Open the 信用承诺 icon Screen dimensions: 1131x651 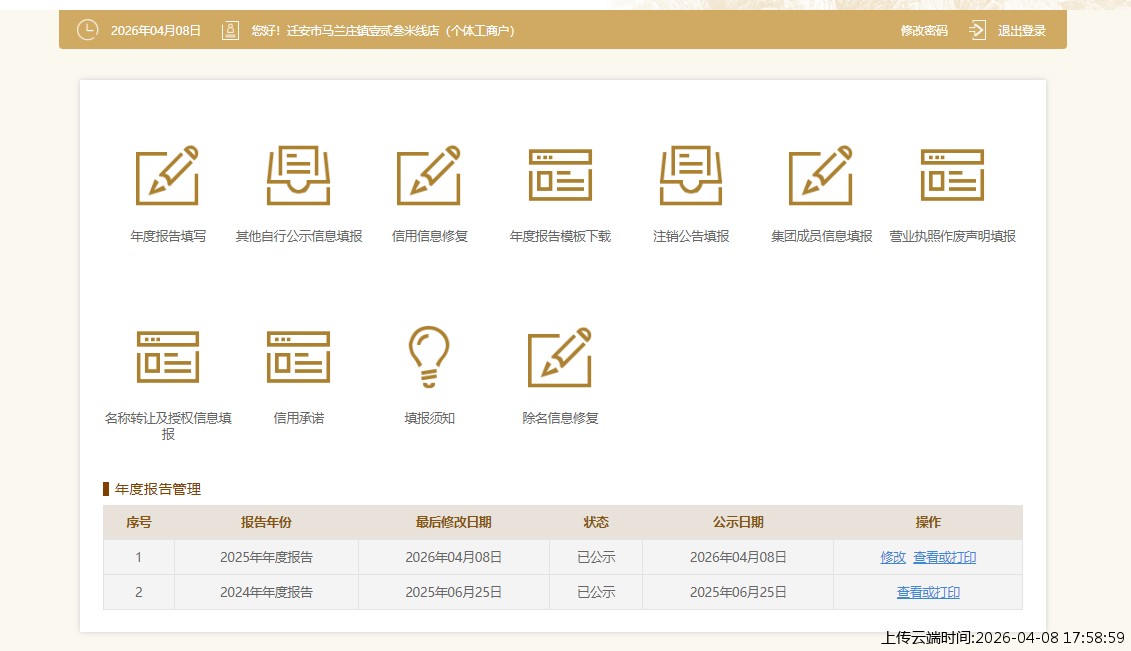click(x=298, y=357)
